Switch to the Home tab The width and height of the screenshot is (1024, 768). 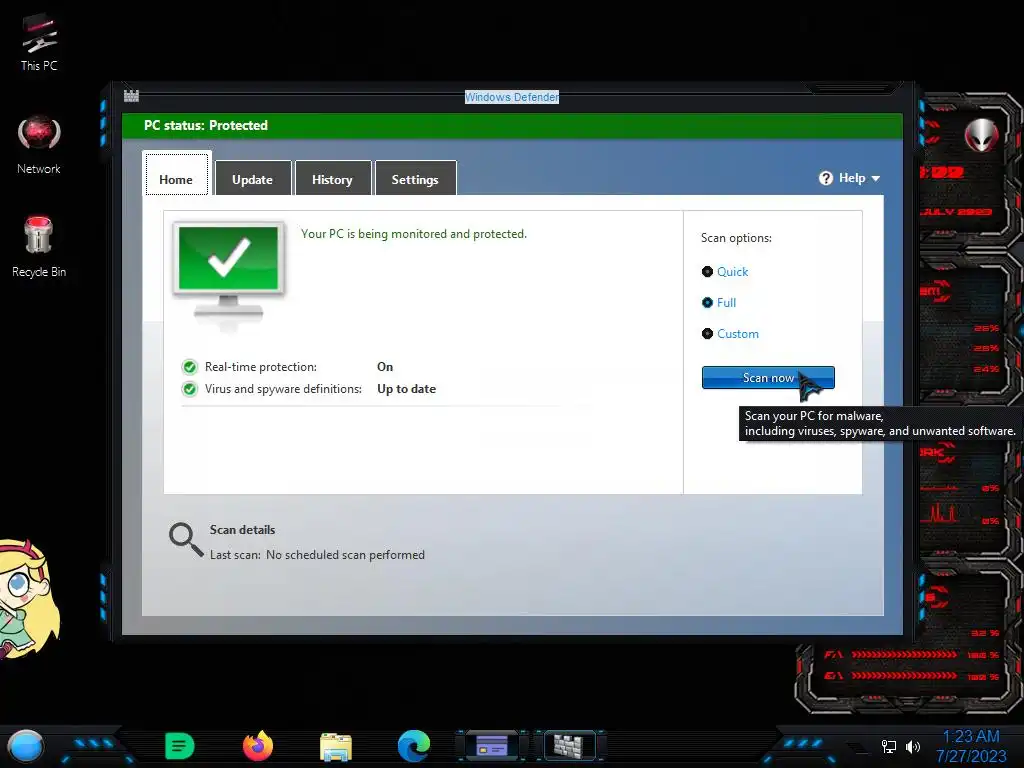[x=176, y=175]
